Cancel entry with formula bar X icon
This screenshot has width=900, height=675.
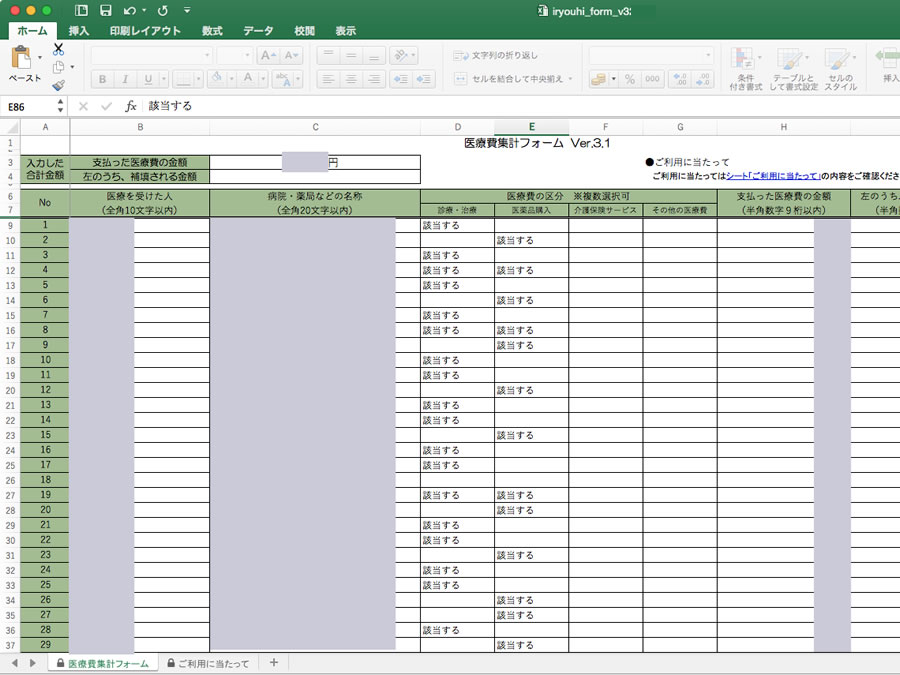pyautogui.click(x=83, y=106)
